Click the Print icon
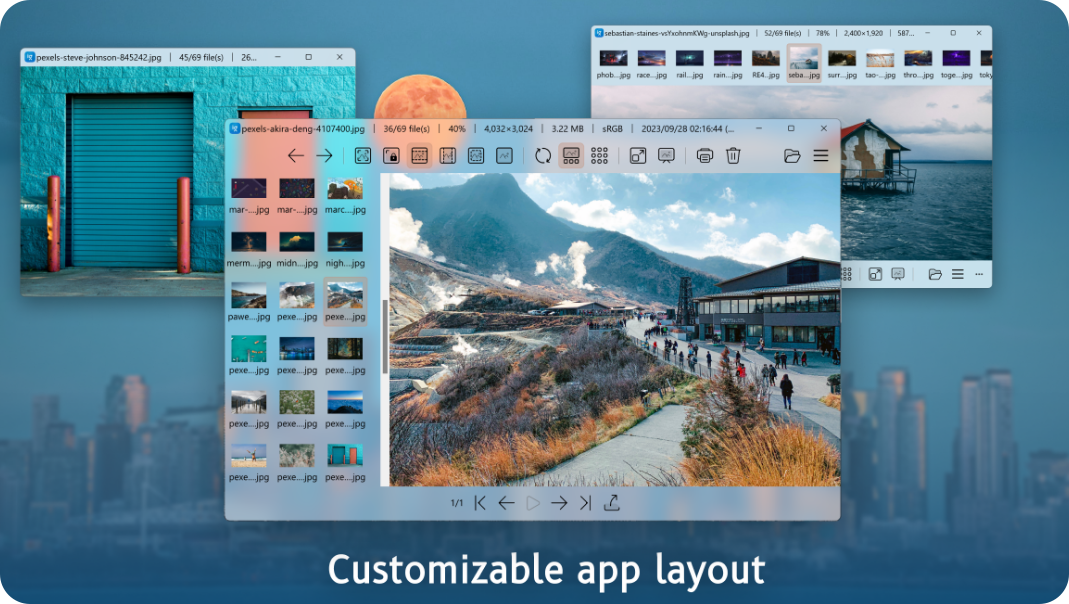Screen dimensions: 1069x604 coord(705,155)
